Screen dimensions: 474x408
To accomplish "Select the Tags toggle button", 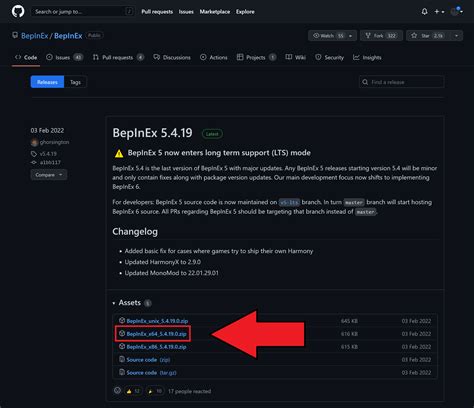I will click(75, 82).
